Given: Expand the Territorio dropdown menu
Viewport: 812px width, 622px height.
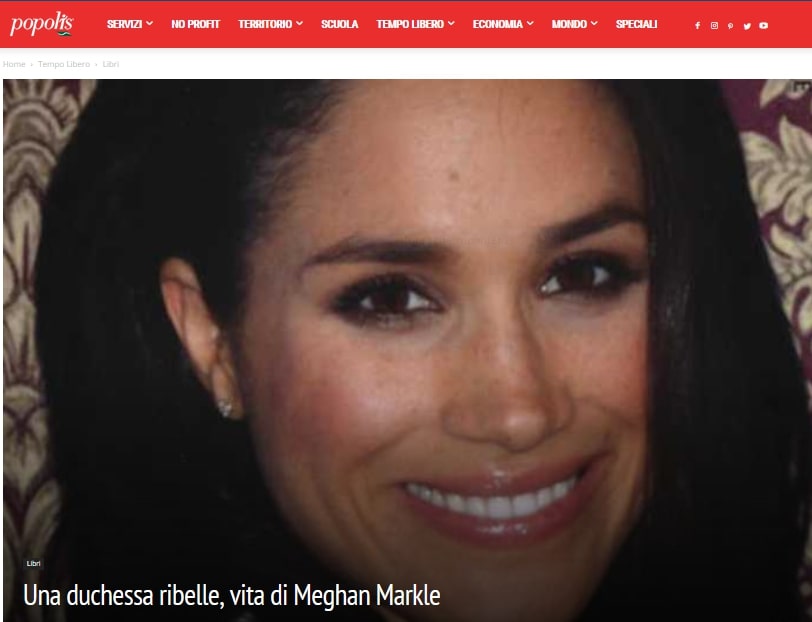Looking at the screenshot, I should point(270,24).
